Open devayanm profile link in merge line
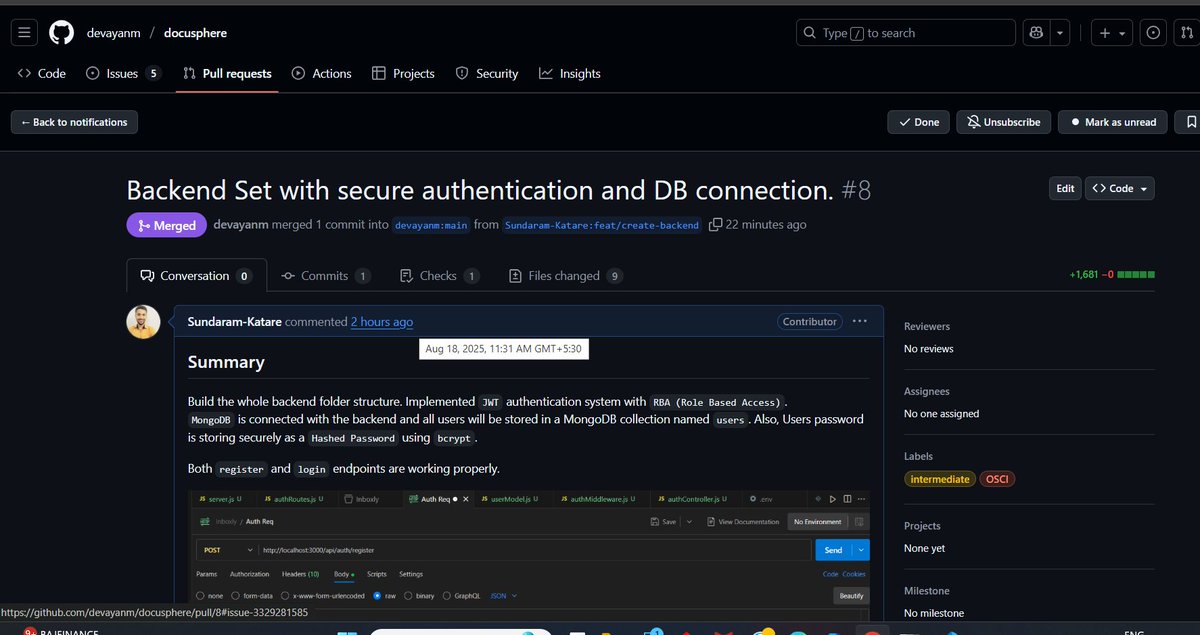1200x635 pixels. (x=241, y=225)
